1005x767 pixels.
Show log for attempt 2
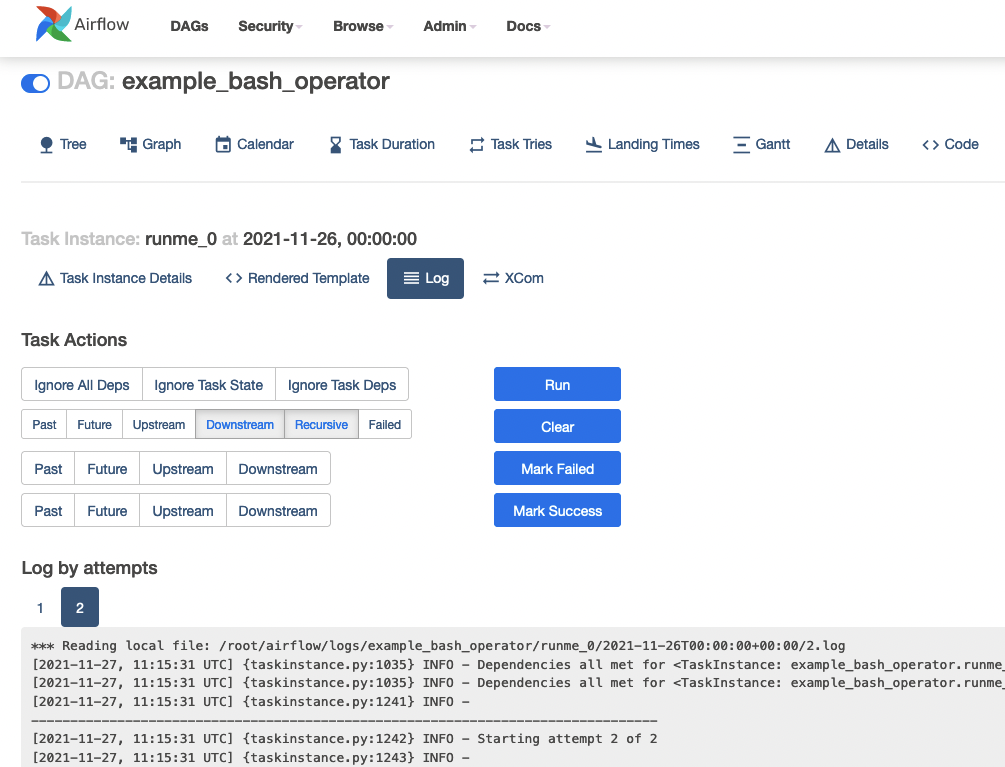80,607
